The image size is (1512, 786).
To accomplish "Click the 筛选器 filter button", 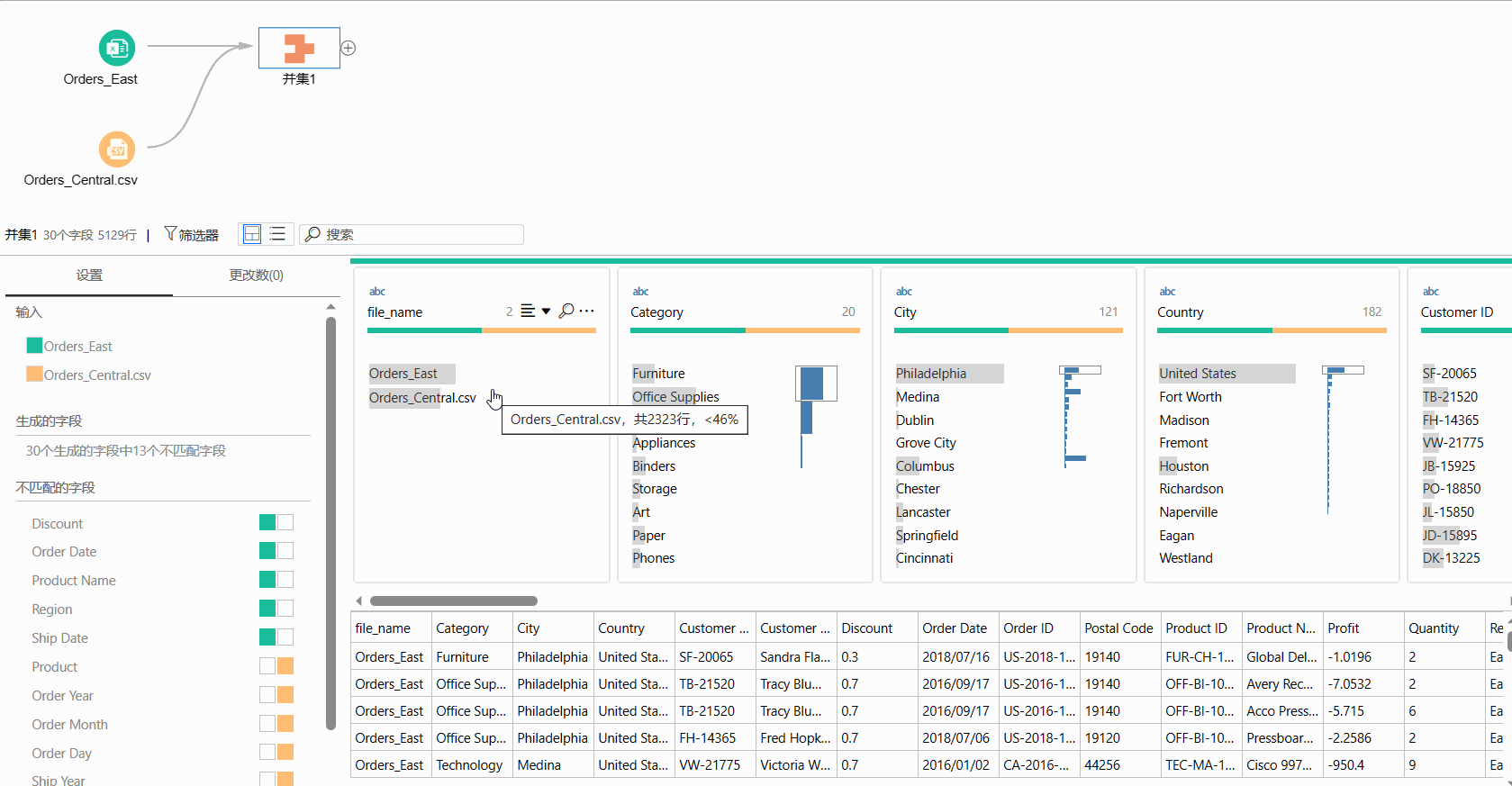I will [x=191, y=234].
